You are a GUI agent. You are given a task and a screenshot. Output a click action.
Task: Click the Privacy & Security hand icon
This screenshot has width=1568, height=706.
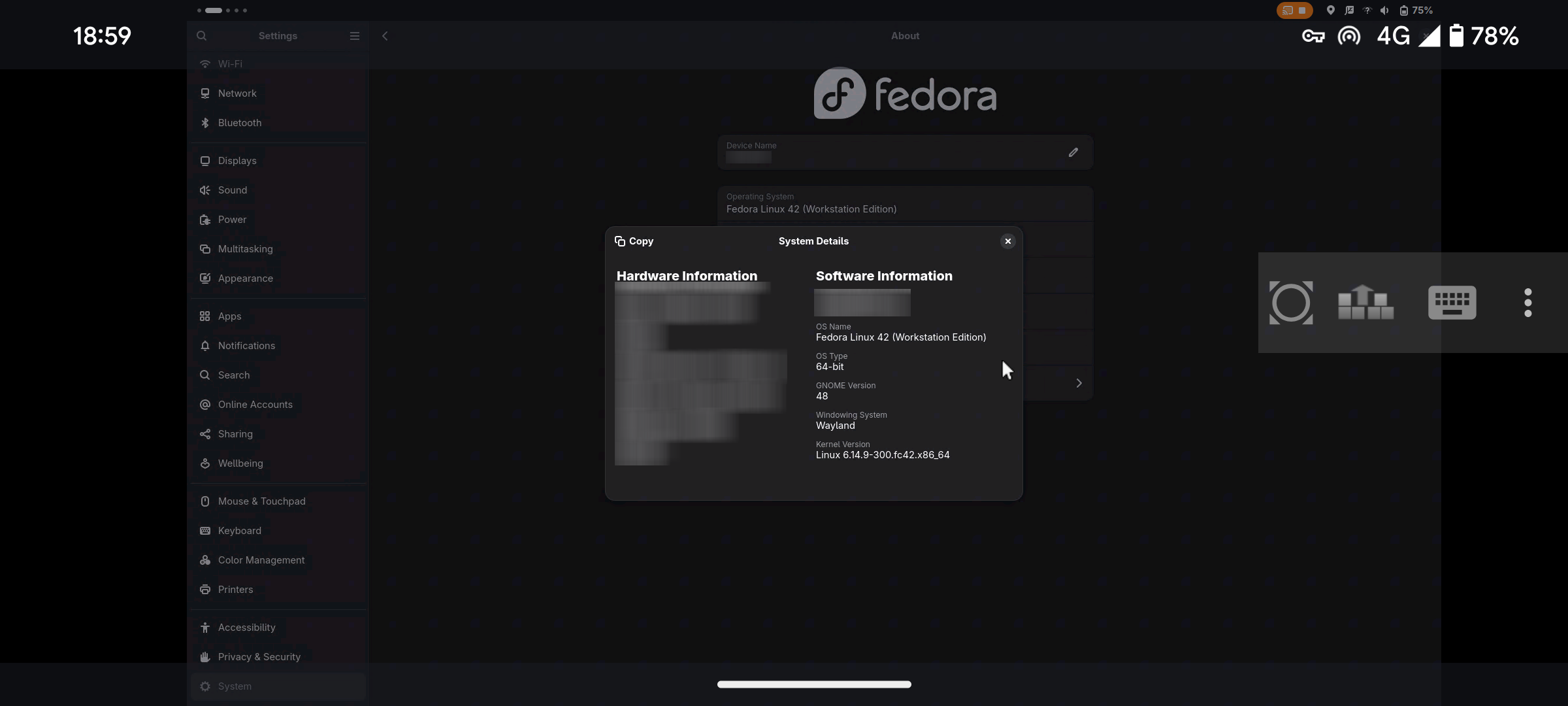205,657
